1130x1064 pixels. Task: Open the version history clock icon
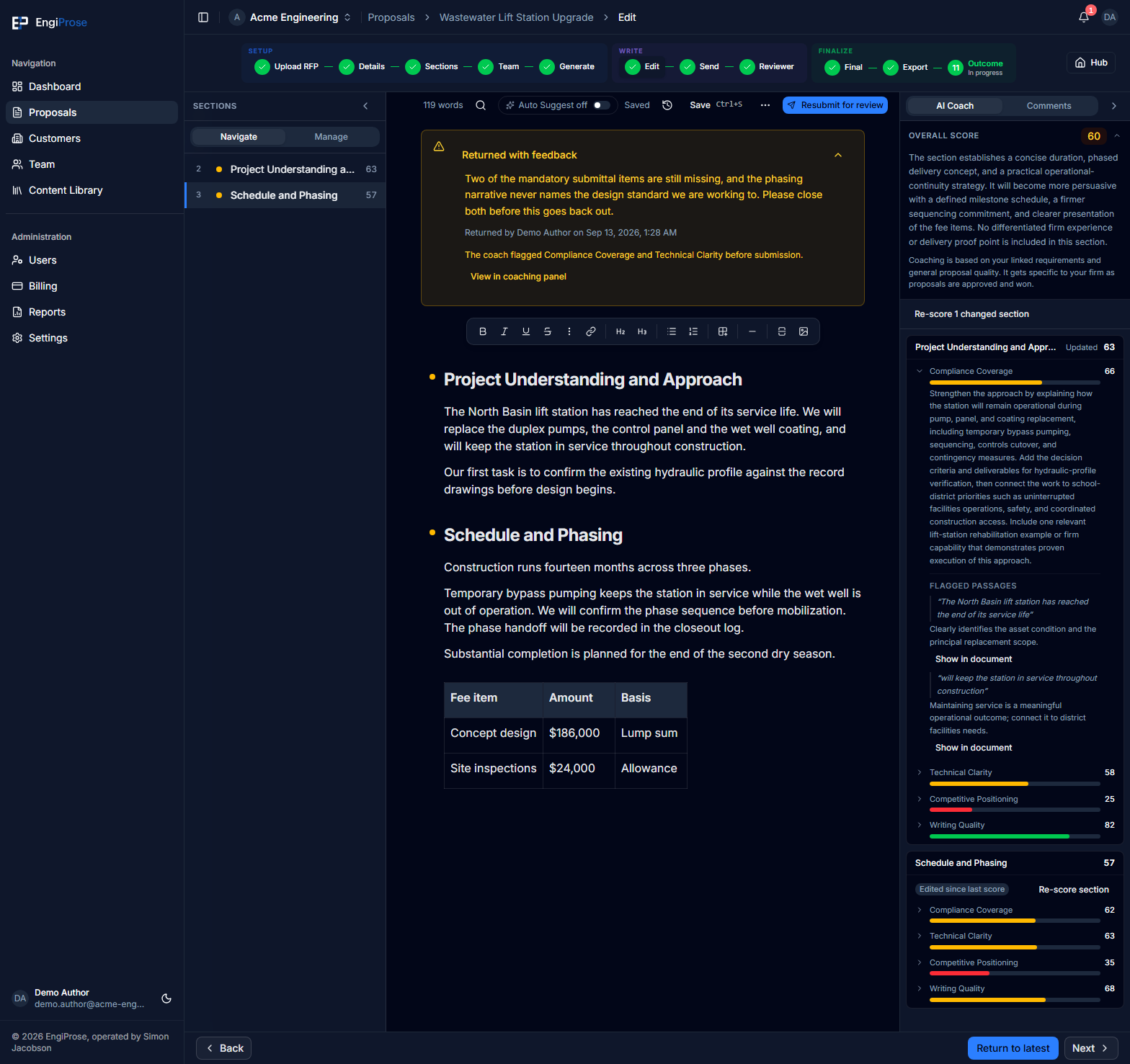[667, 105]
